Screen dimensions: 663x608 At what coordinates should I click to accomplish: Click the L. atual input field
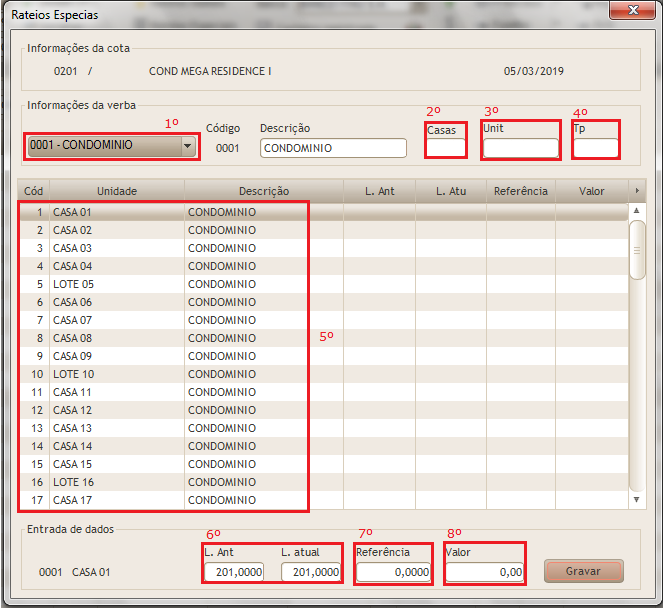[x=311, y=572]
